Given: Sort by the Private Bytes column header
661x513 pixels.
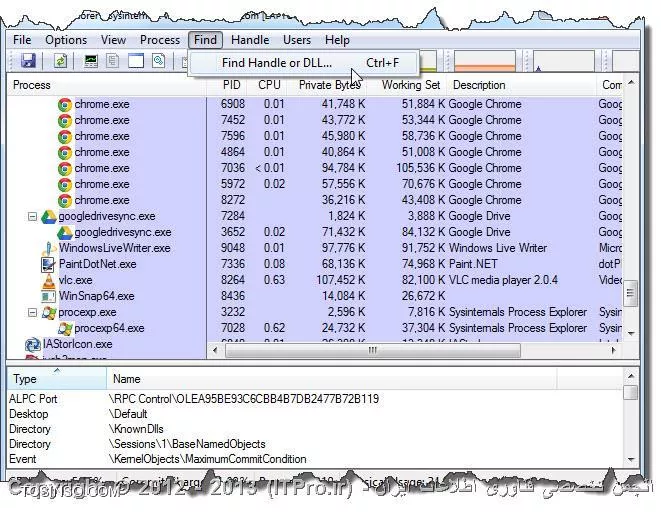Looking at the screenshot, I should click(329, 85).
